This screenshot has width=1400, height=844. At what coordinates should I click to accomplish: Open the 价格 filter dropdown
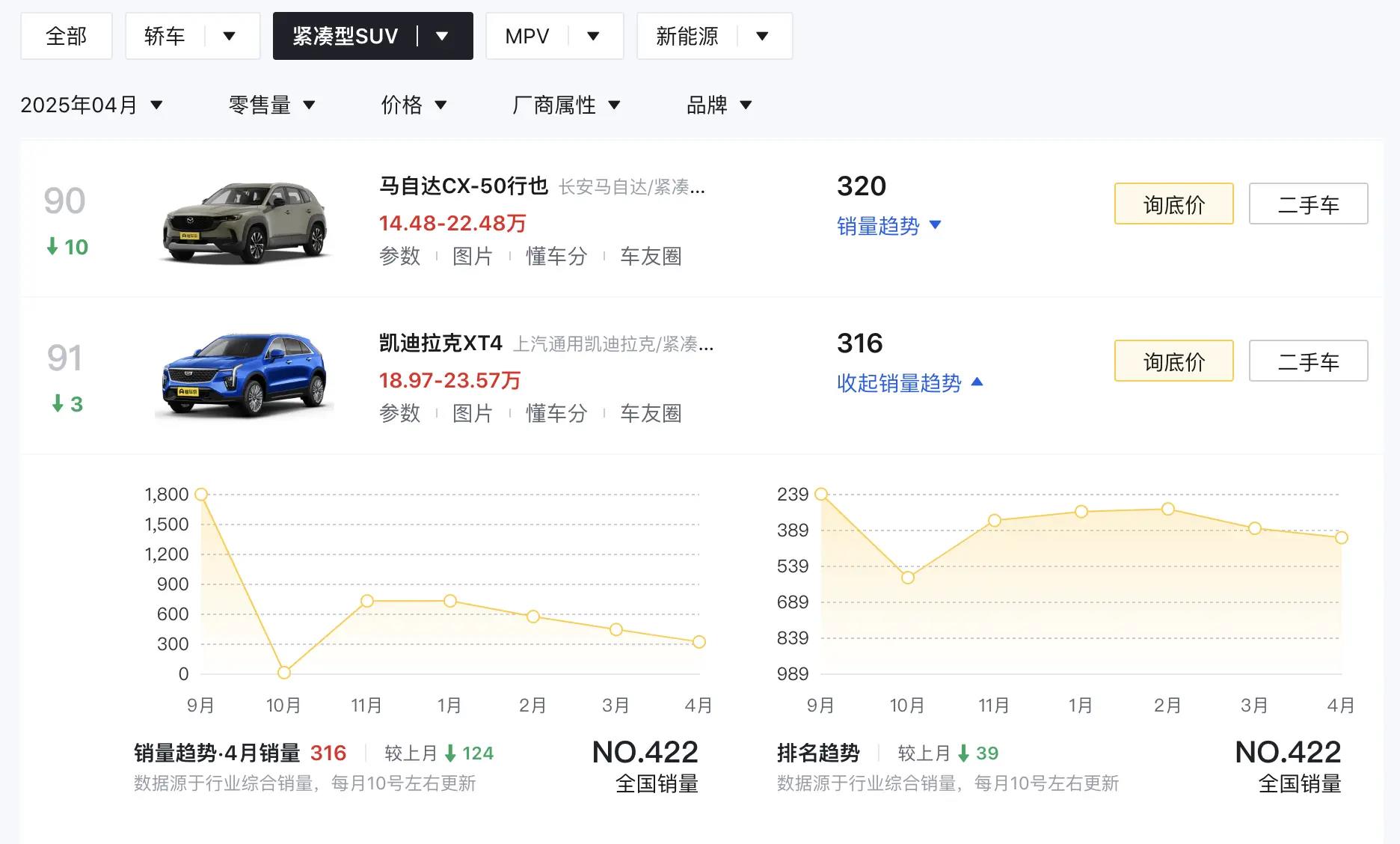414,105
